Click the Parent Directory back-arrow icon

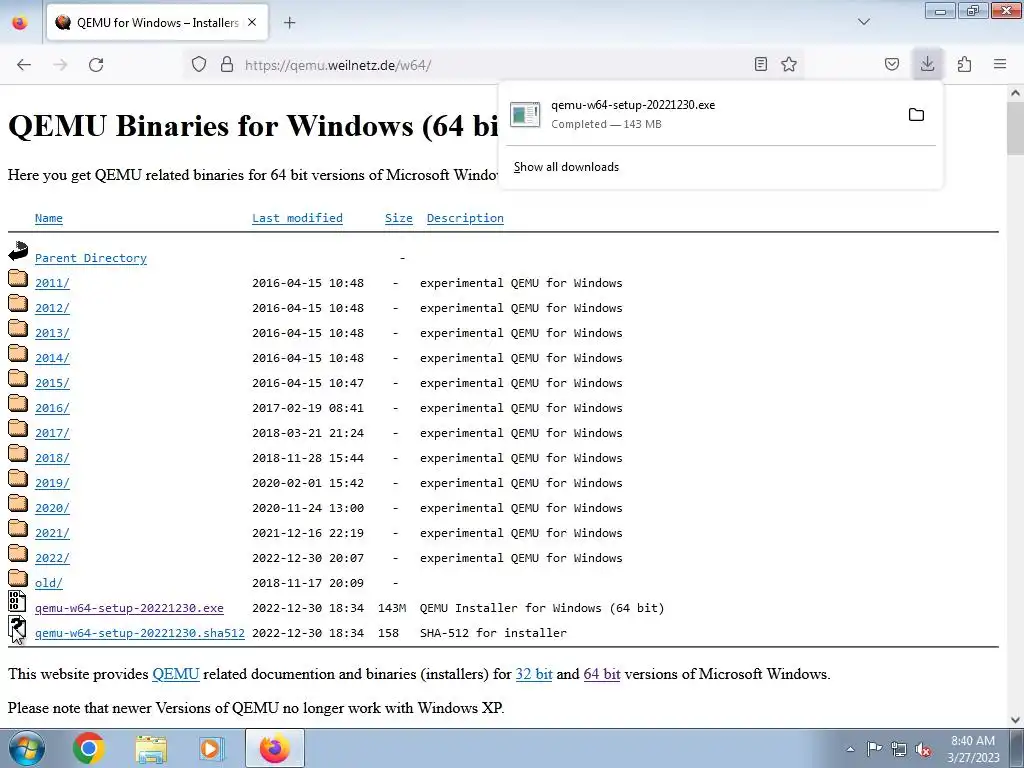pyautogui.click(x=18, y=250)
